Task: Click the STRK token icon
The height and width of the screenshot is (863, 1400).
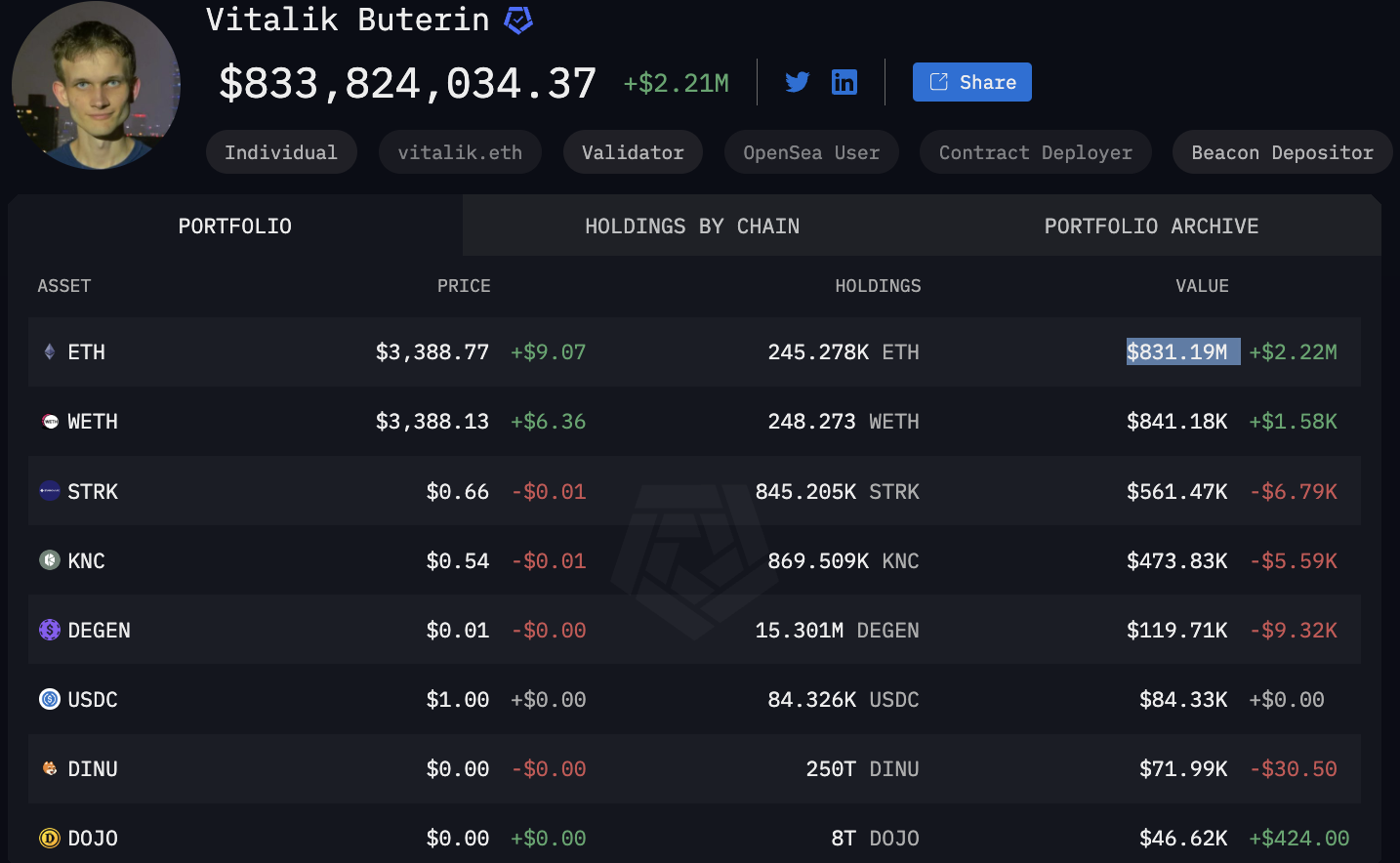Action: (x=50, y=491)
